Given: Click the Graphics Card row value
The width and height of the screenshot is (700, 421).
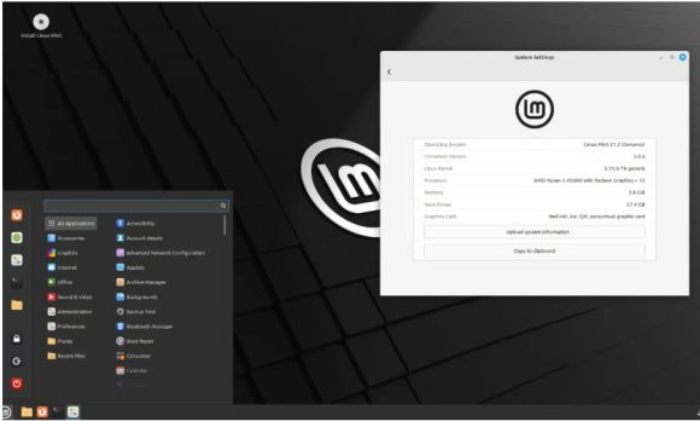Looking at the screenshot, I should (x=597, y=217).
